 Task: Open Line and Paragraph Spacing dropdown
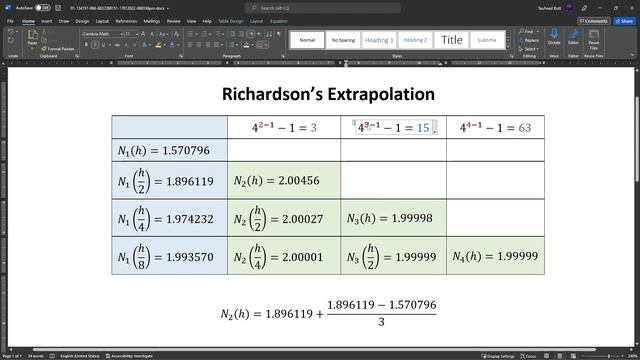[232, 45]
